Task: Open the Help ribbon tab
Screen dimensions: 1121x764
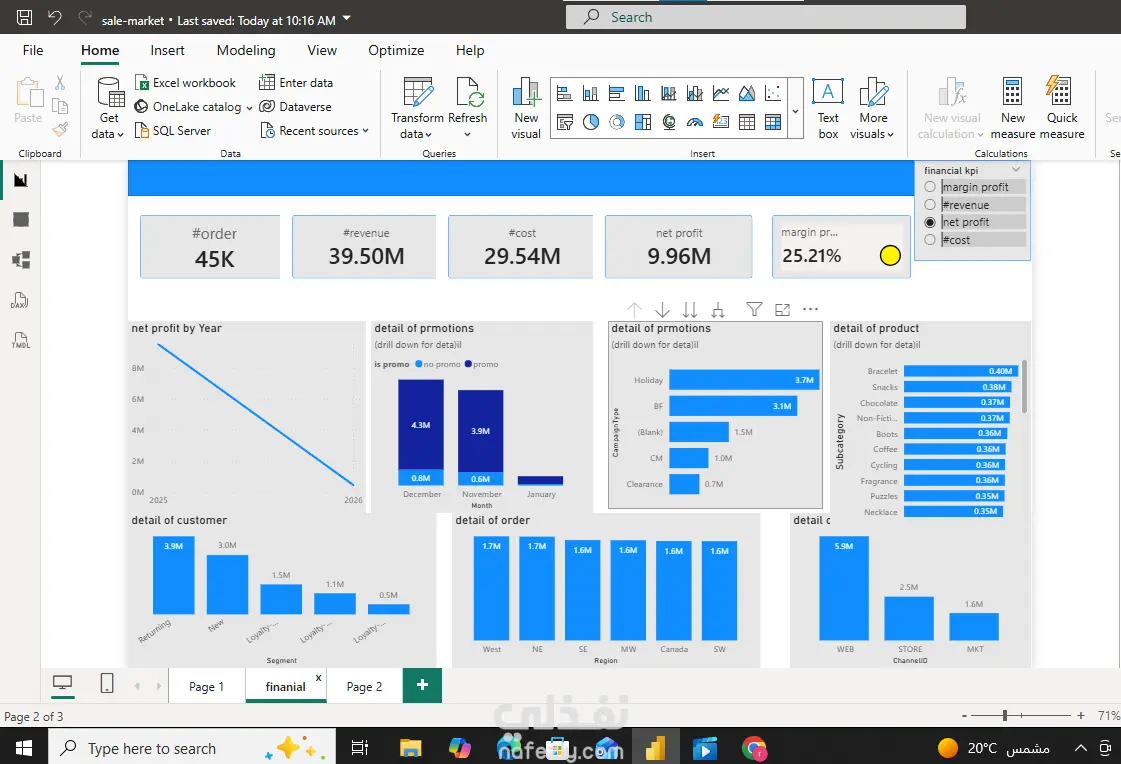Action: point(470,50)
